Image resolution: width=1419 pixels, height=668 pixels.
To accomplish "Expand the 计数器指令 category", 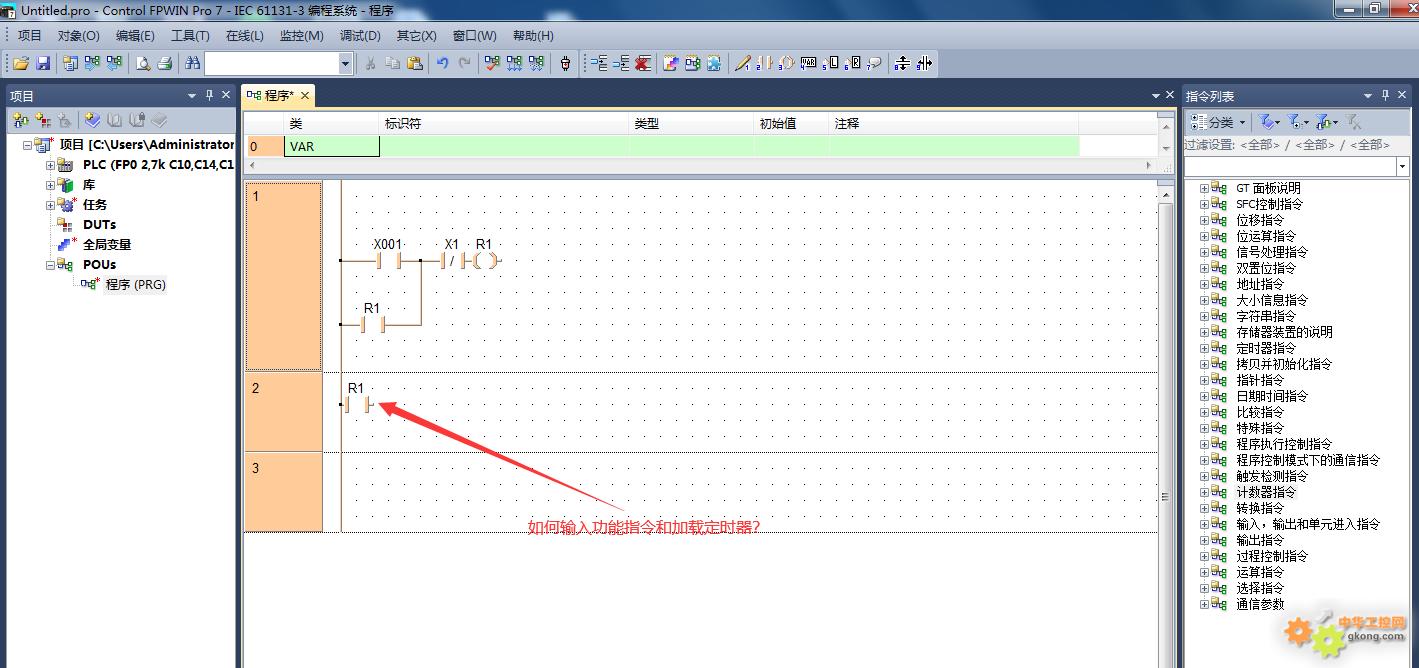I will click(1204, 492).
